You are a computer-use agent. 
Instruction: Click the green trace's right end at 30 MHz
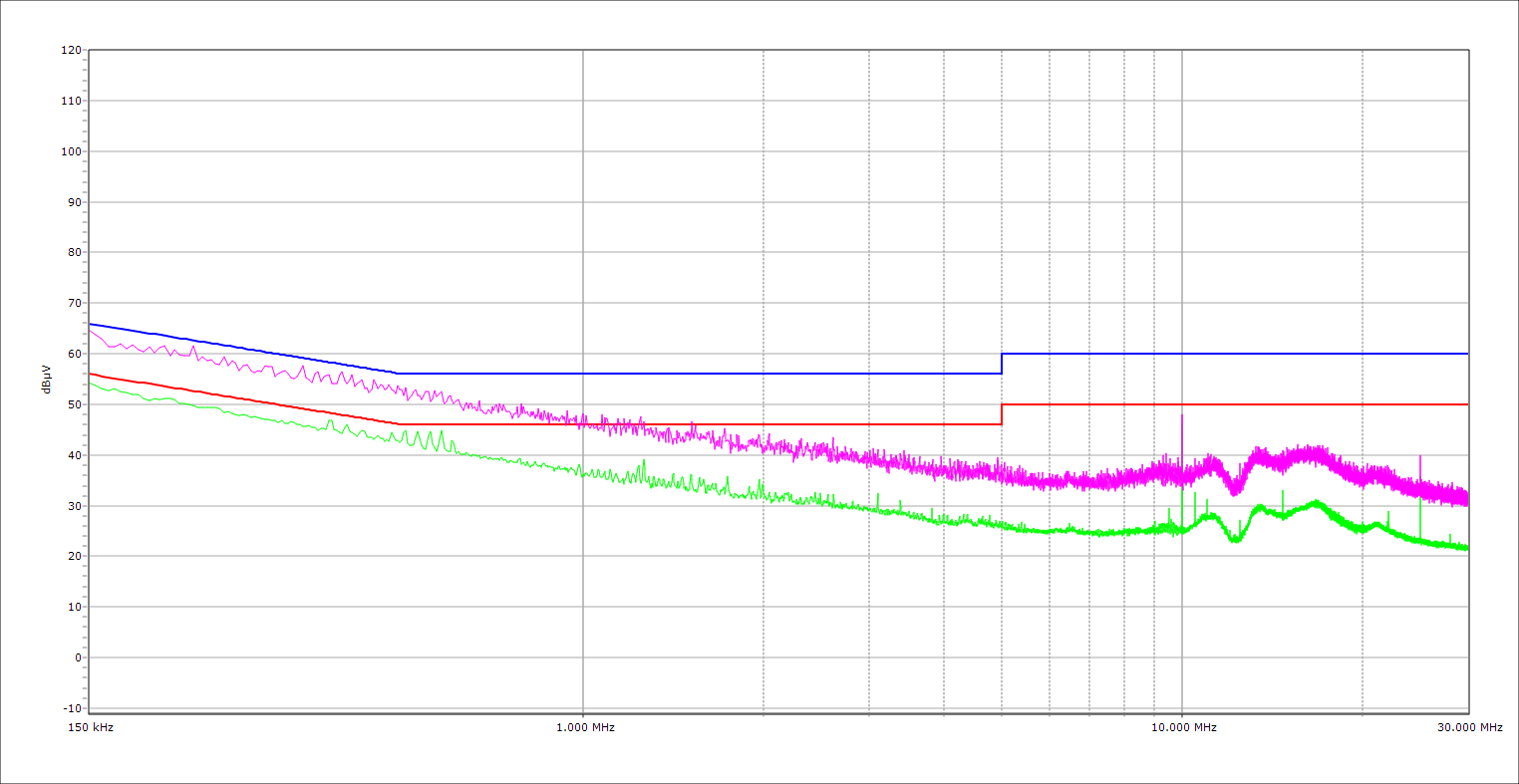(1466, 548)
